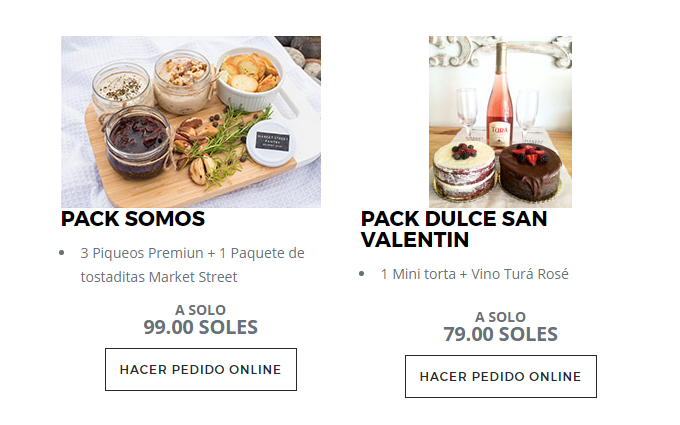Select the PACK DULCE SAN VALENTIN title
This screenshot has width=680, height=425.
tap(454, 229)
